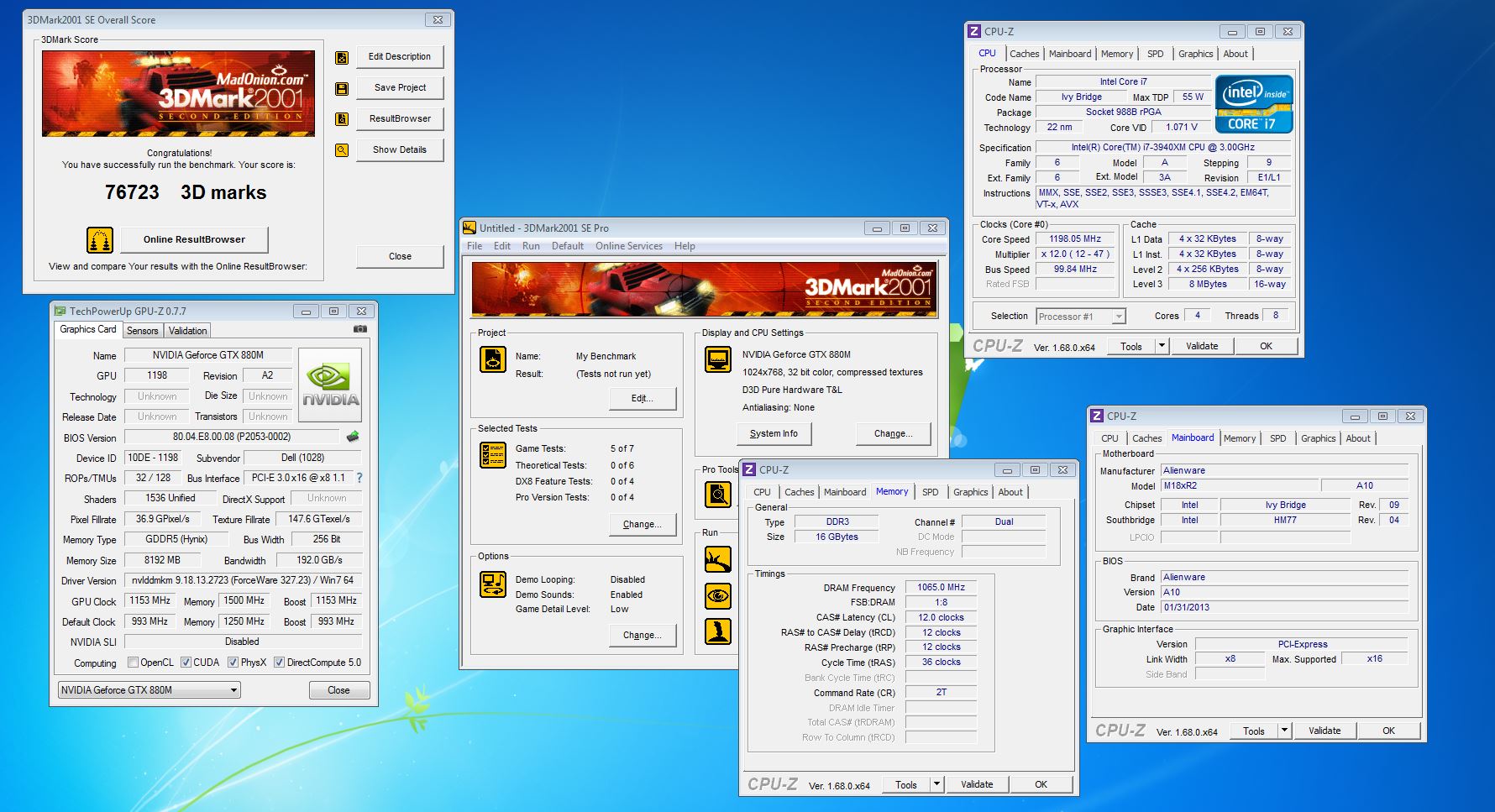Click the Intel Core i7 logo in CPU-Z
Viewport: 1495px width, 812px height.
1254,104
